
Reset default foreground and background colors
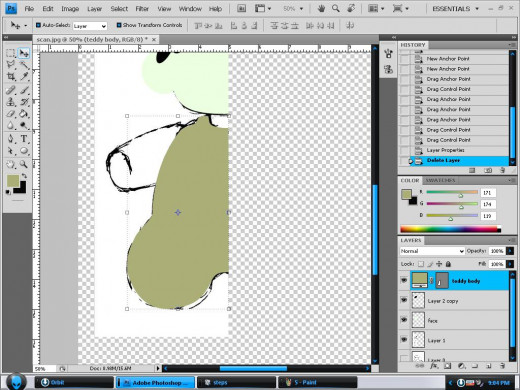[8, 192]
